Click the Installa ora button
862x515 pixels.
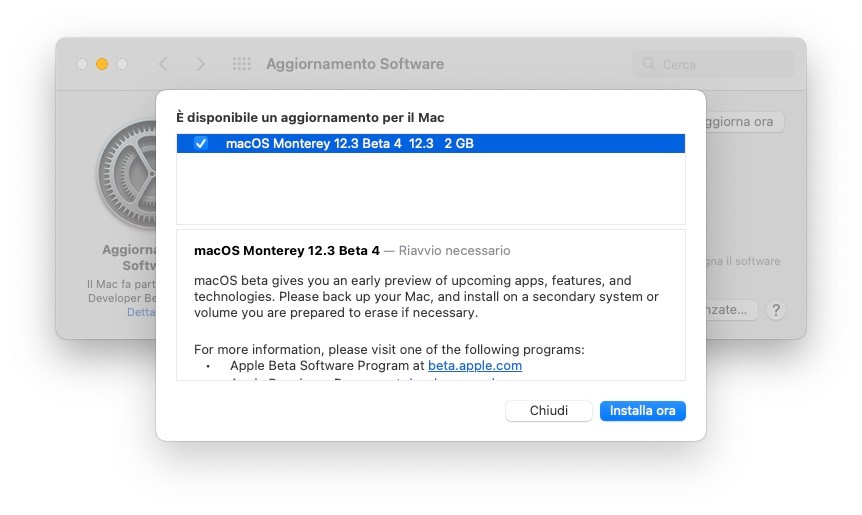[x=642, y=411]
